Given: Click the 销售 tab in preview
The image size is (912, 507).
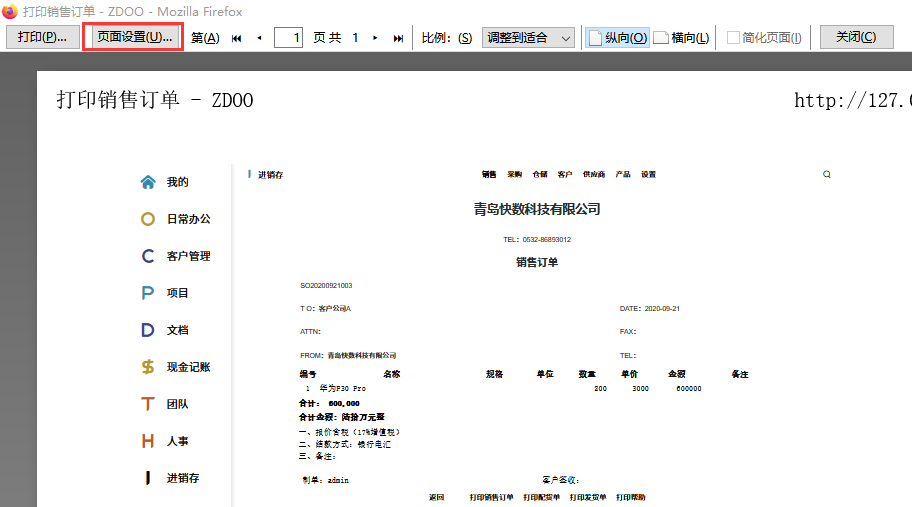Looking at the screenshot, I should click(489, 174).
